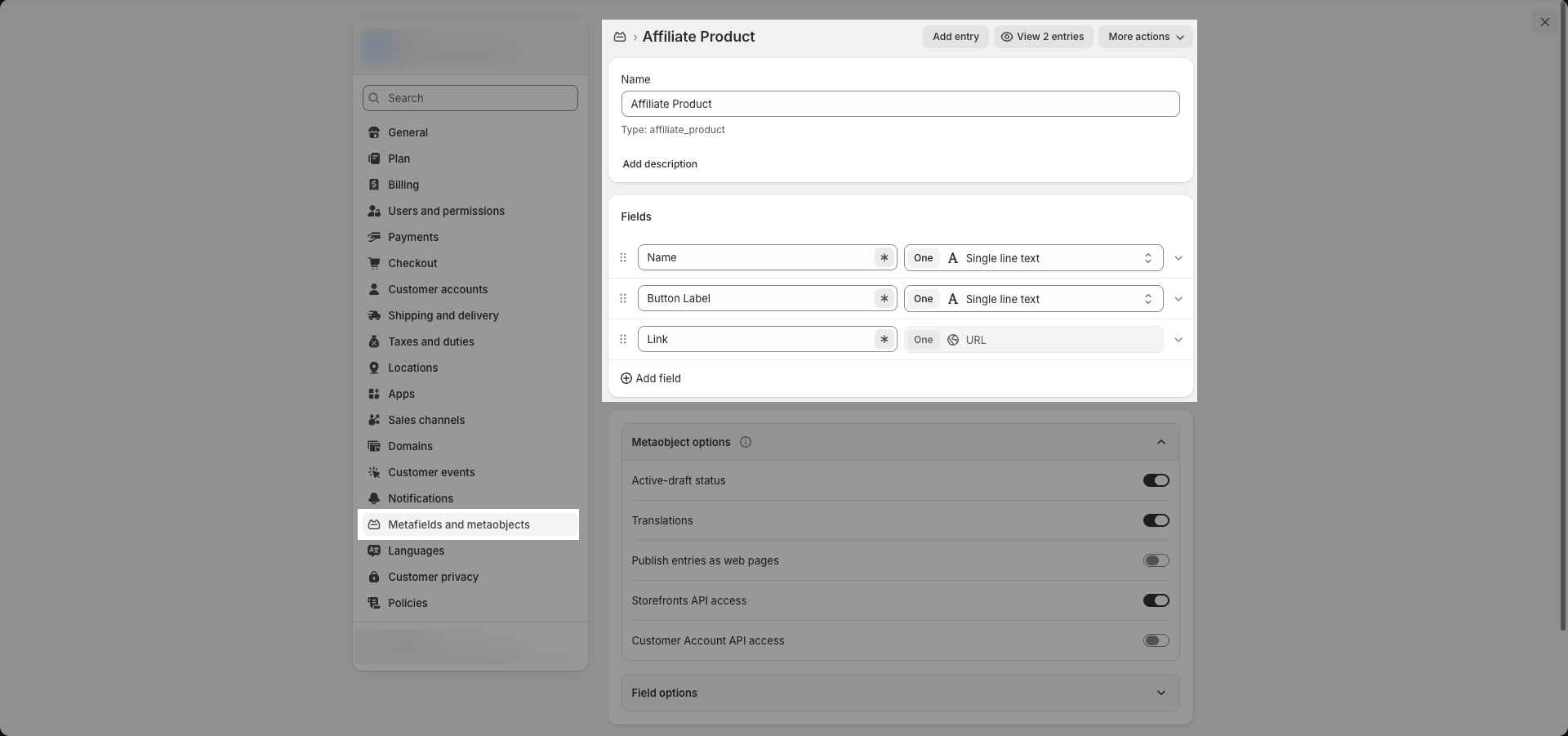The width and height of the screenshot is (1568, 736).
Task: Click Add description link
Action: [x=659, y=164]
